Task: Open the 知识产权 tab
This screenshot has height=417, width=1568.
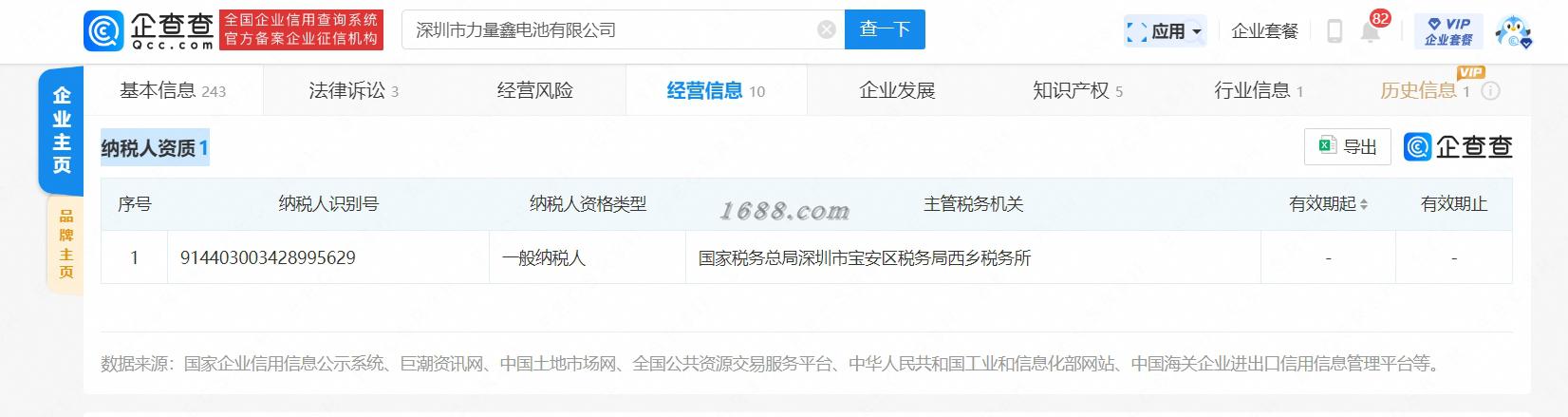Action: pyautogui.click(x=1078, y=91)
